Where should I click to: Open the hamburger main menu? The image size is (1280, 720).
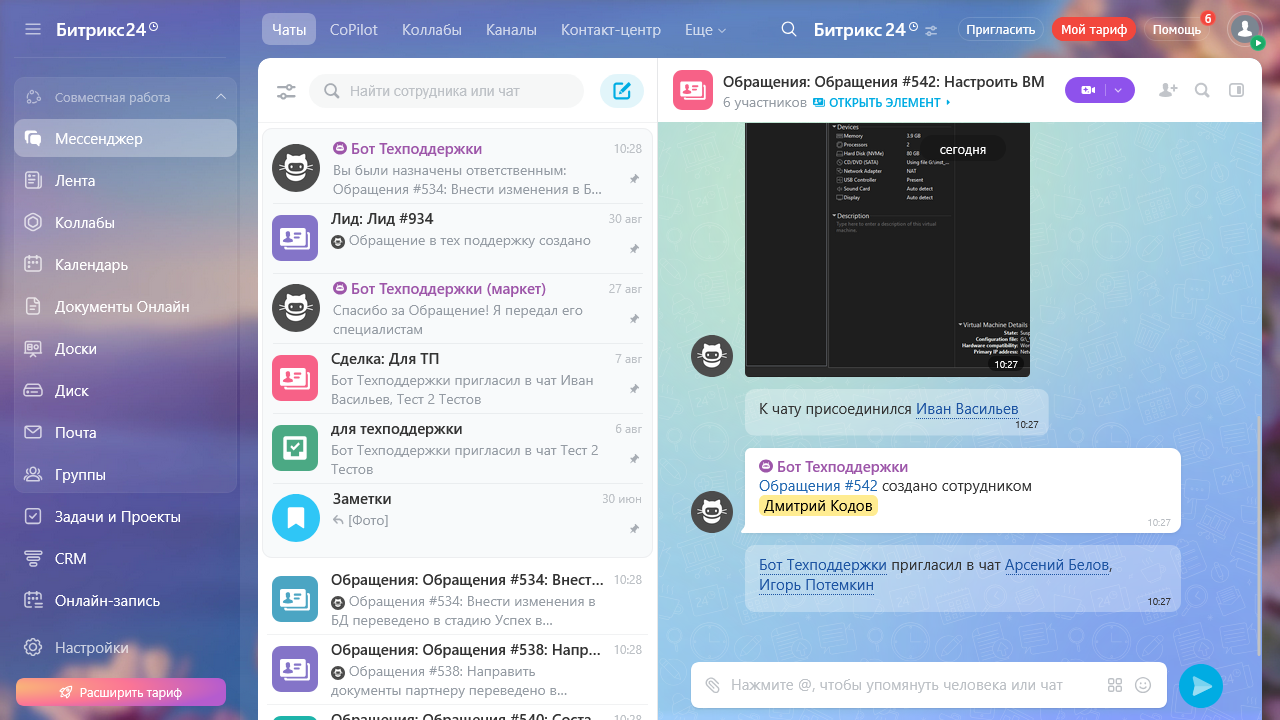(33, 30)
